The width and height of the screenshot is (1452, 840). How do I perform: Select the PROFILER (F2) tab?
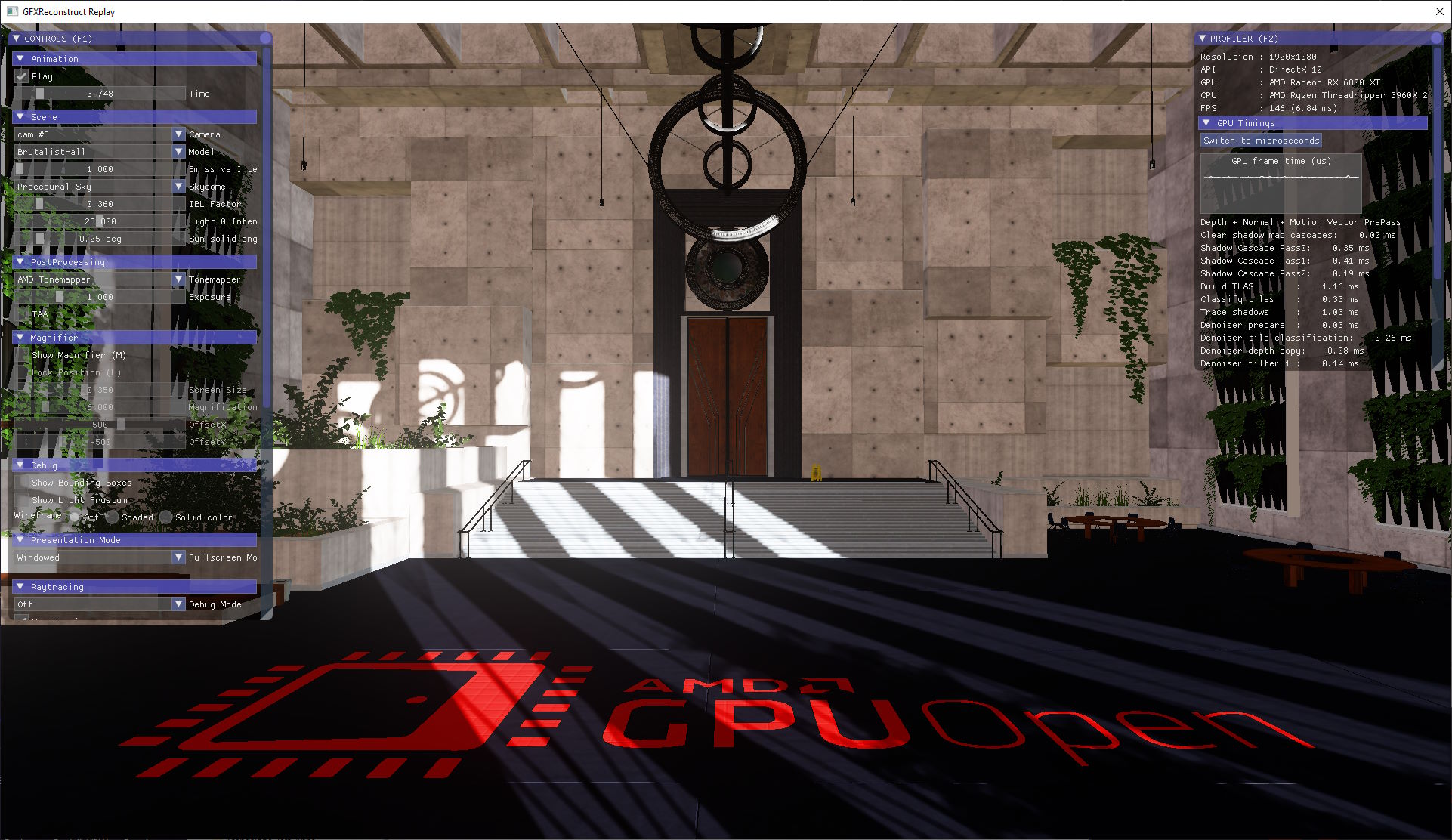coord(1248,38)
